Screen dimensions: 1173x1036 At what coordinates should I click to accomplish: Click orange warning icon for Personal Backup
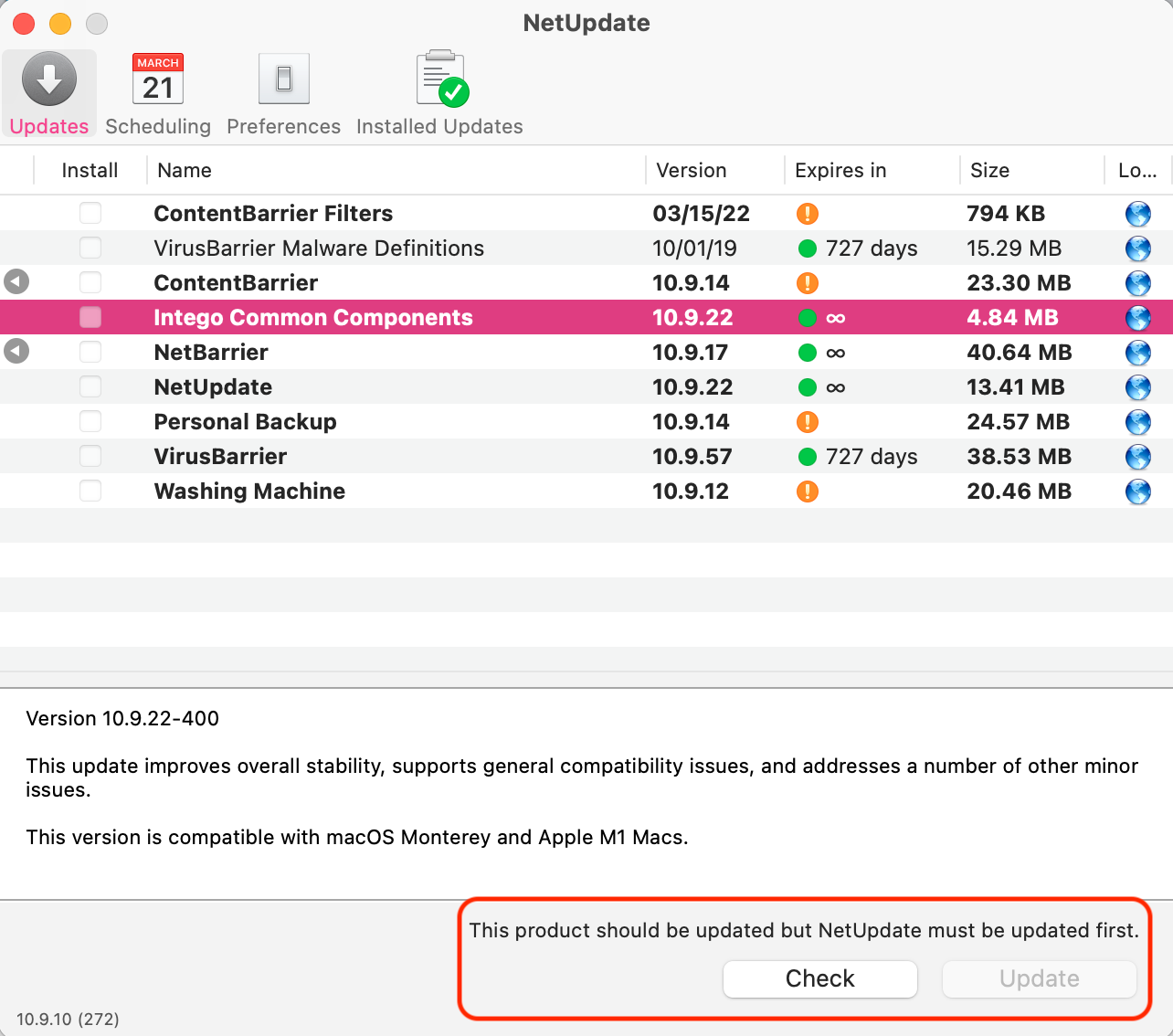point(808,422)
